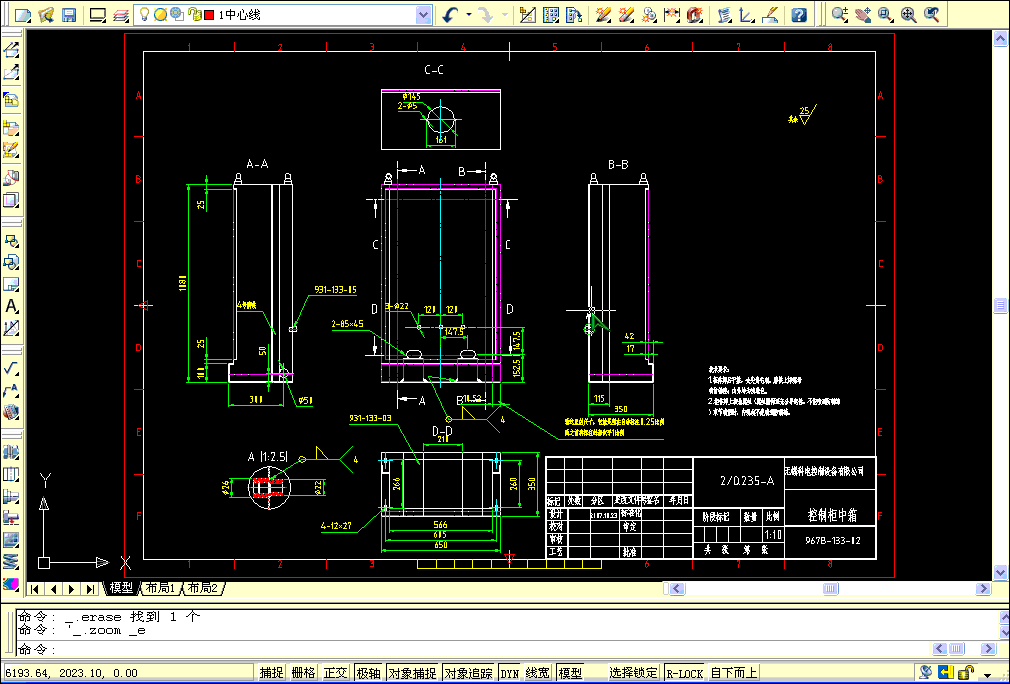1010x684 pixels.
Task: Click the pen on paper icon
Action: click(770, 15)
